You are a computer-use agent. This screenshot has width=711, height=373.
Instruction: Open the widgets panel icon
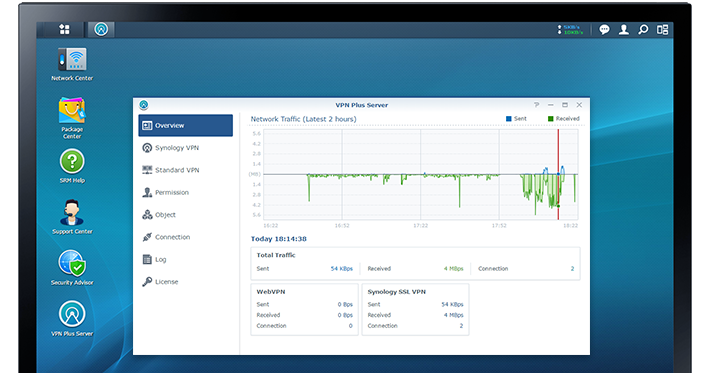pos(662,30)
